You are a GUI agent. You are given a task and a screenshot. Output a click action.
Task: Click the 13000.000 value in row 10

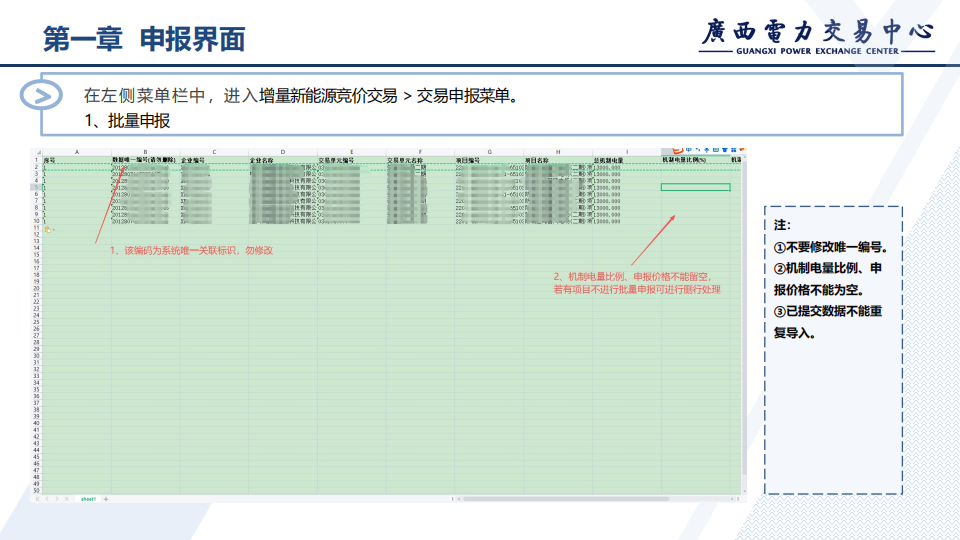607,221
